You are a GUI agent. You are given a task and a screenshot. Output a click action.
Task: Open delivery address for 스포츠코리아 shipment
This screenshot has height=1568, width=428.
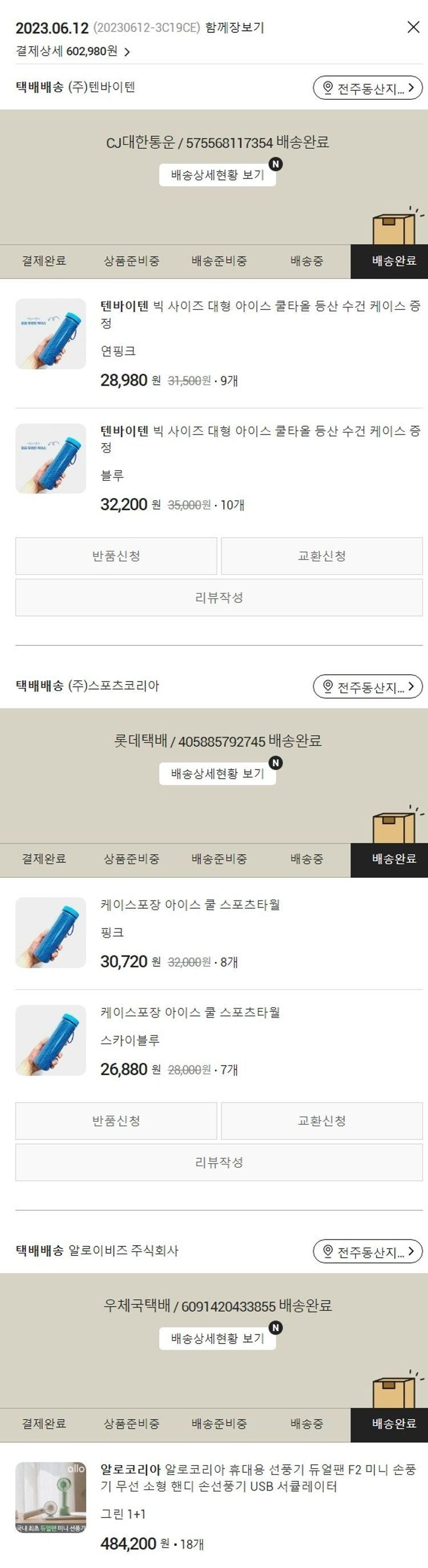click(x=368, y=687)
